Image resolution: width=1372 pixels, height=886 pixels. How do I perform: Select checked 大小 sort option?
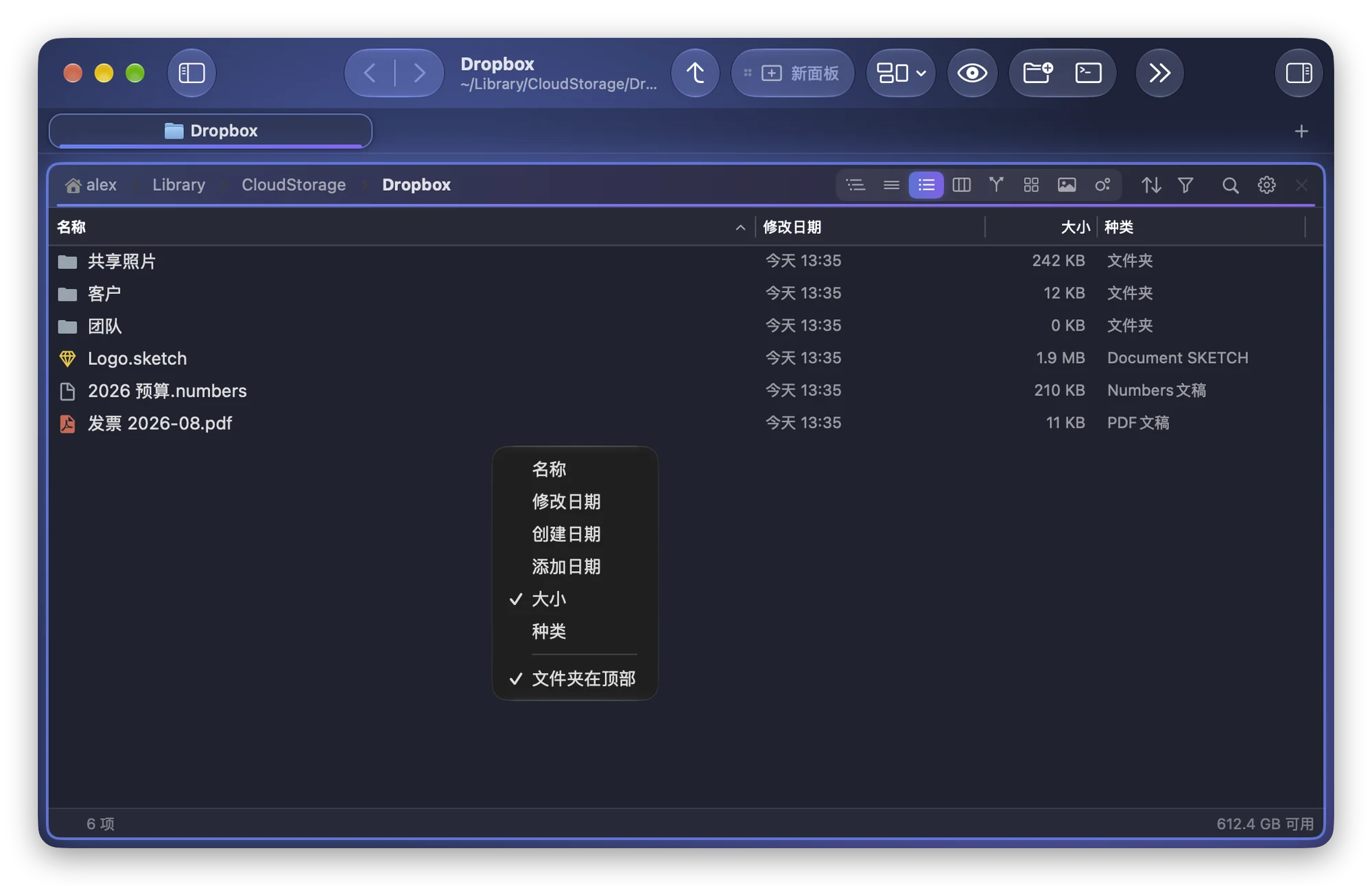pos(575,599)
